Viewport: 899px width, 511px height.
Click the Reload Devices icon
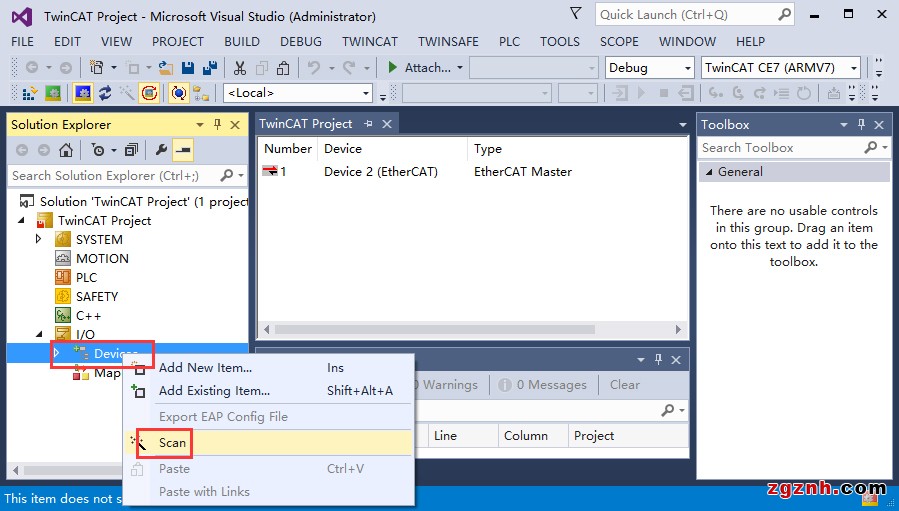click(104, 93)
